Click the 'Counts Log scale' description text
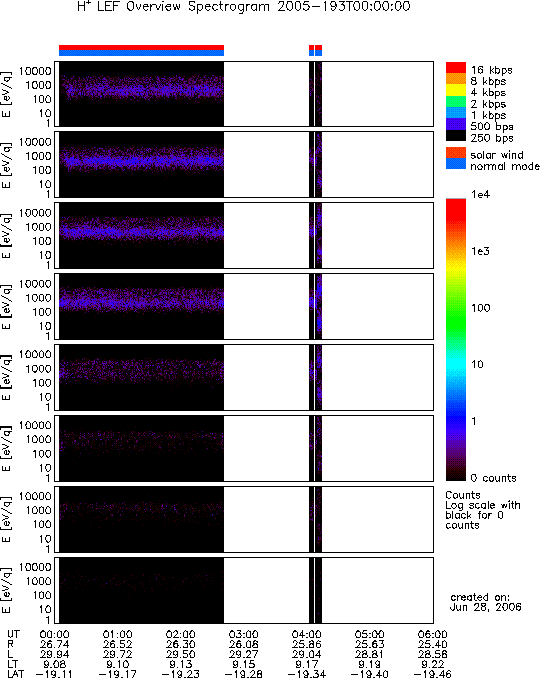The image size is (540, 678). click(x=483, y=510)
